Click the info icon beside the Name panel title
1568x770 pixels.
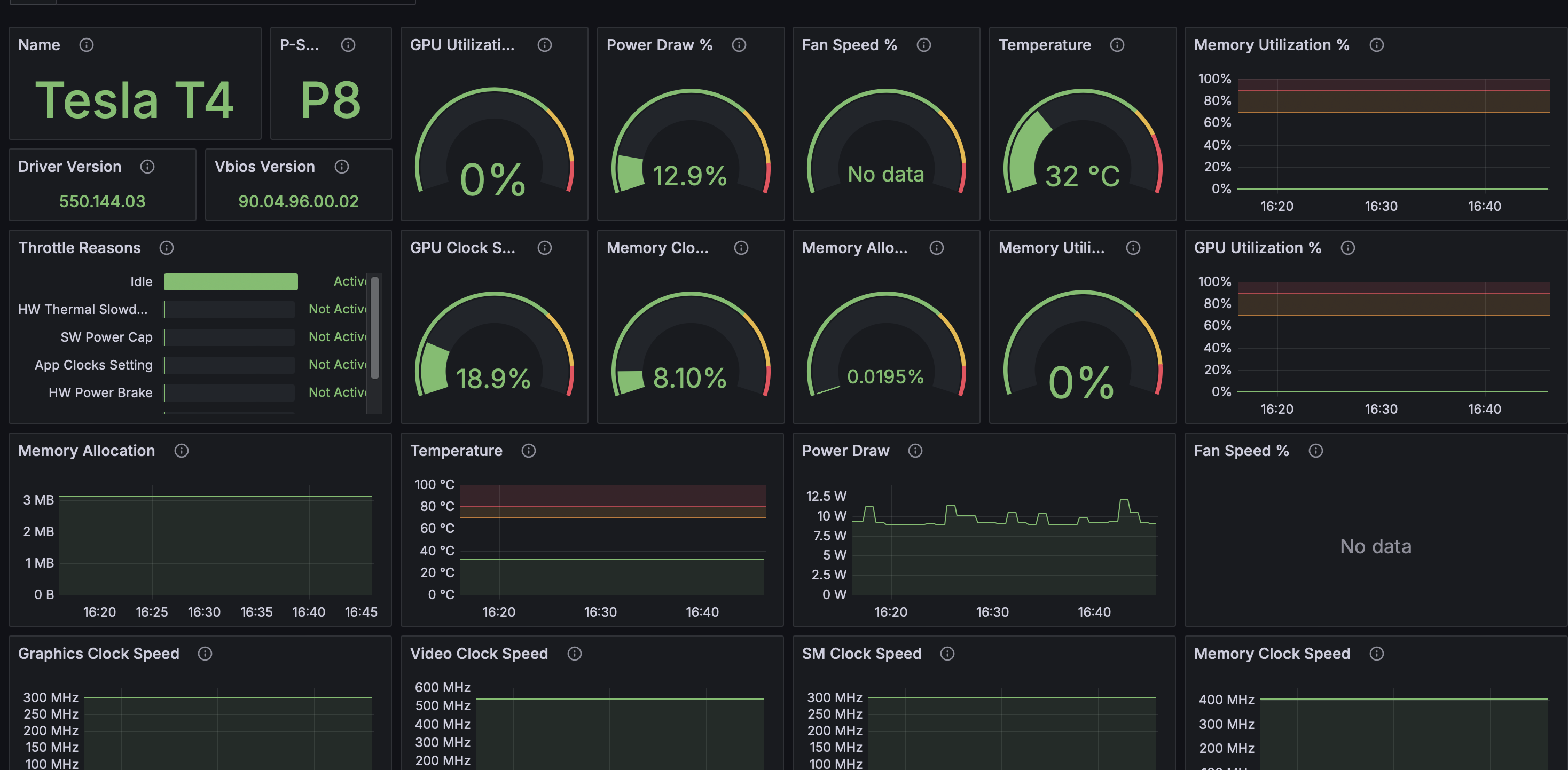tap(87, 45)
